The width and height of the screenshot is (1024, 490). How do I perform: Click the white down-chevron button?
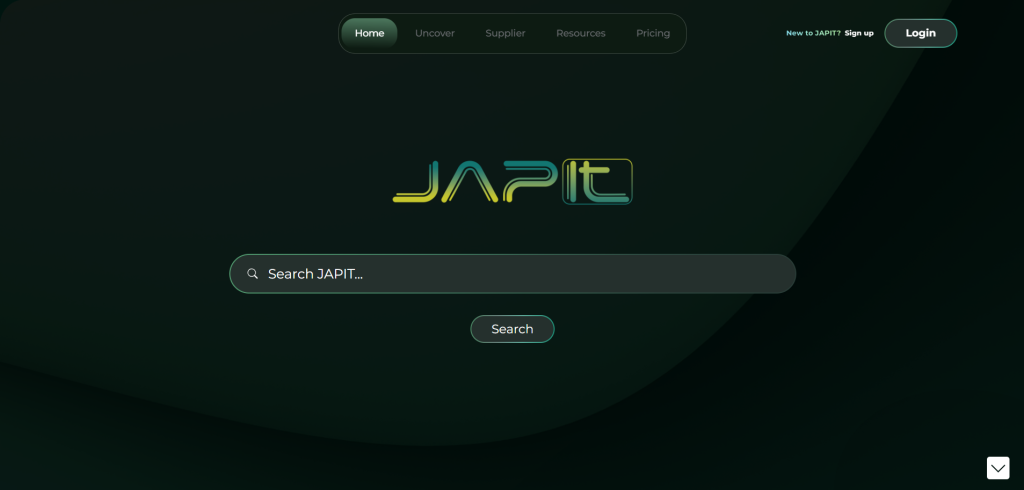click(x=998, y=468)
